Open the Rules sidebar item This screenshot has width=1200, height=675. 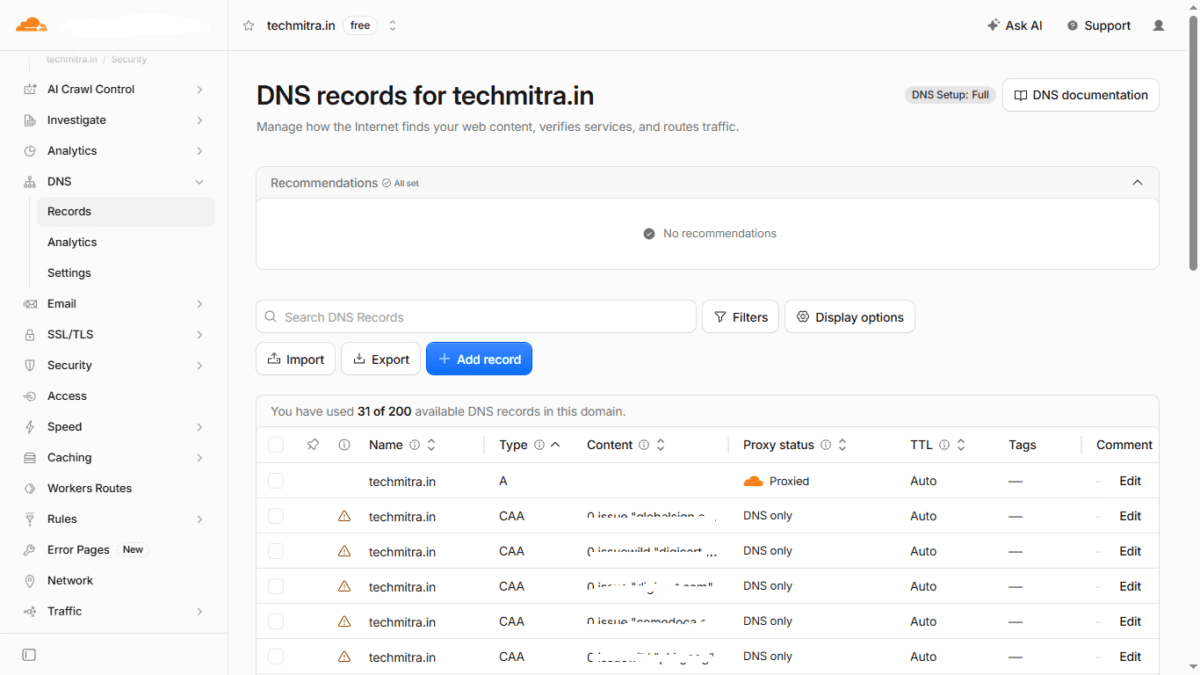(113, 519)
